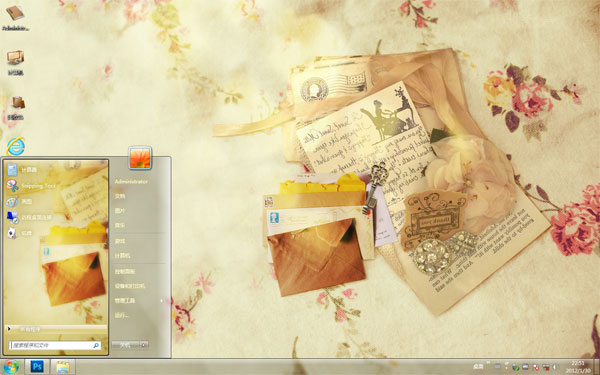Open Remote Desktop Connection icon
600x375 pixels.
12,217
